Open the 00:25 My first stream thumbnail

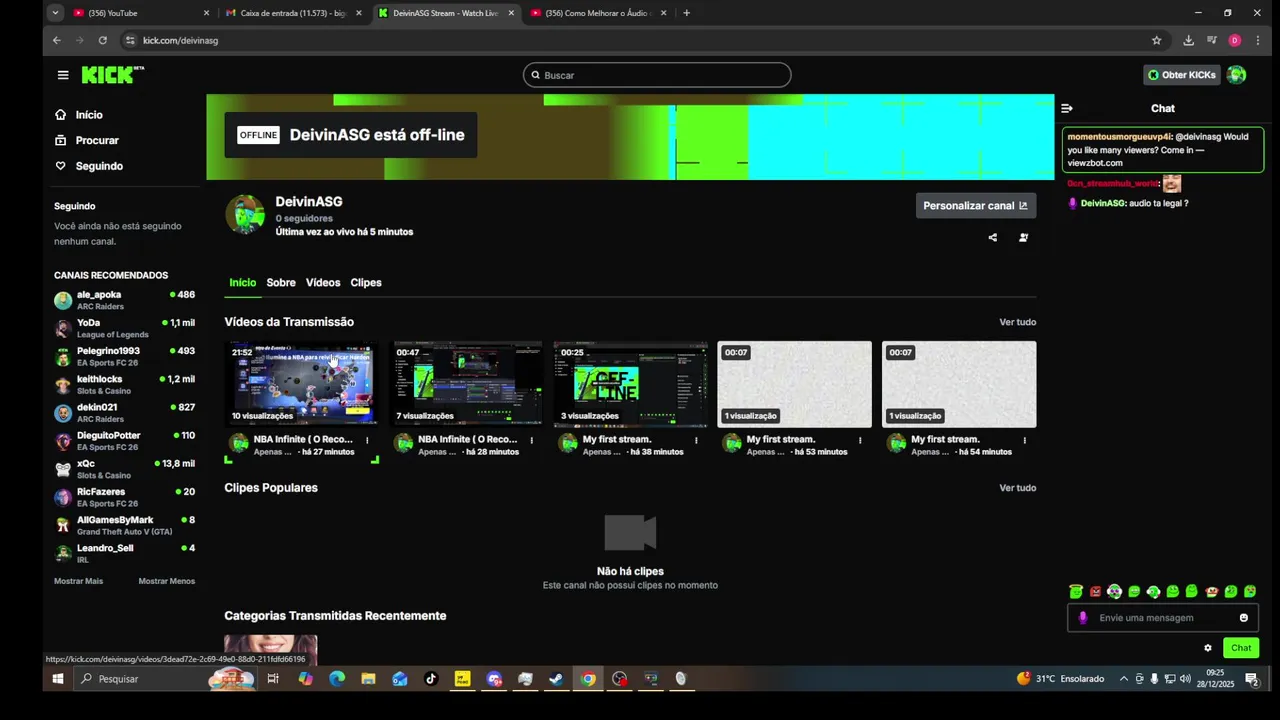(630, 384)
